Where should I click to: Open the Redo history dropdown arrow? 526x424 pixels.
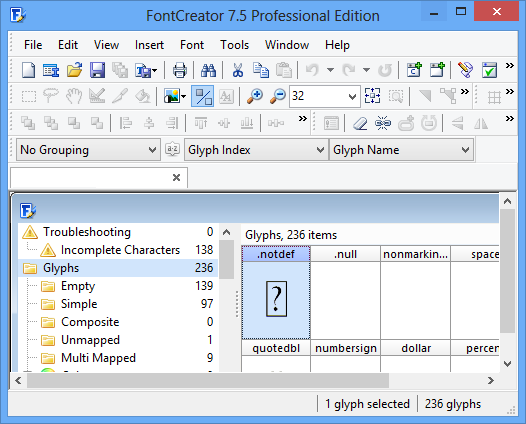pos(367,70)
